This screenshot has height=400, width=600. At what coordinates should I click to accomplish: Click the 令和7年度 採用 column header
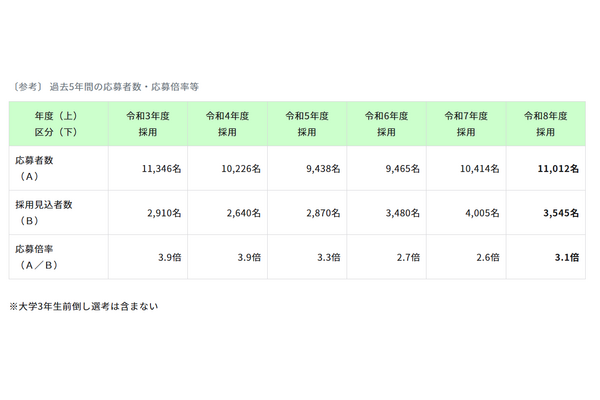click(x=466, y=124)
